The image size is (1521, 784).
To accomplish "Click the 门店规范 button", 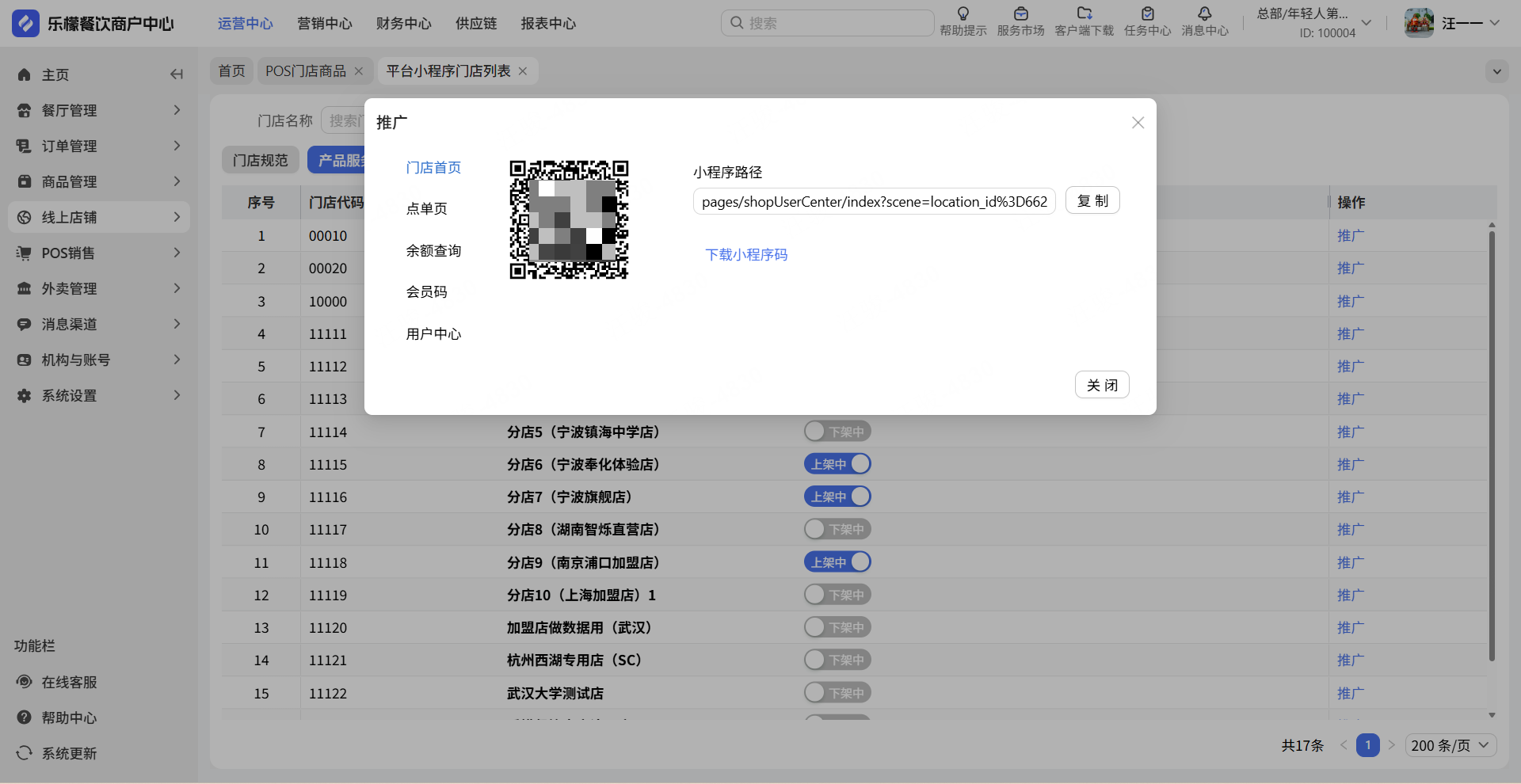I will pos(261,161).
